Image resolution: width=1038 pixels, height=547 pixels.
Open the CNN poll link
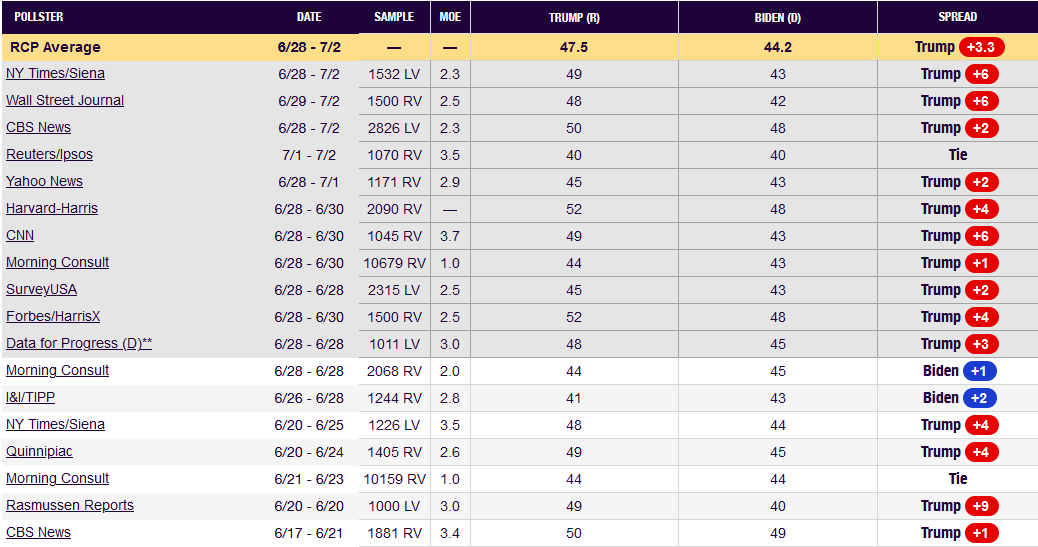pos(20,235)
